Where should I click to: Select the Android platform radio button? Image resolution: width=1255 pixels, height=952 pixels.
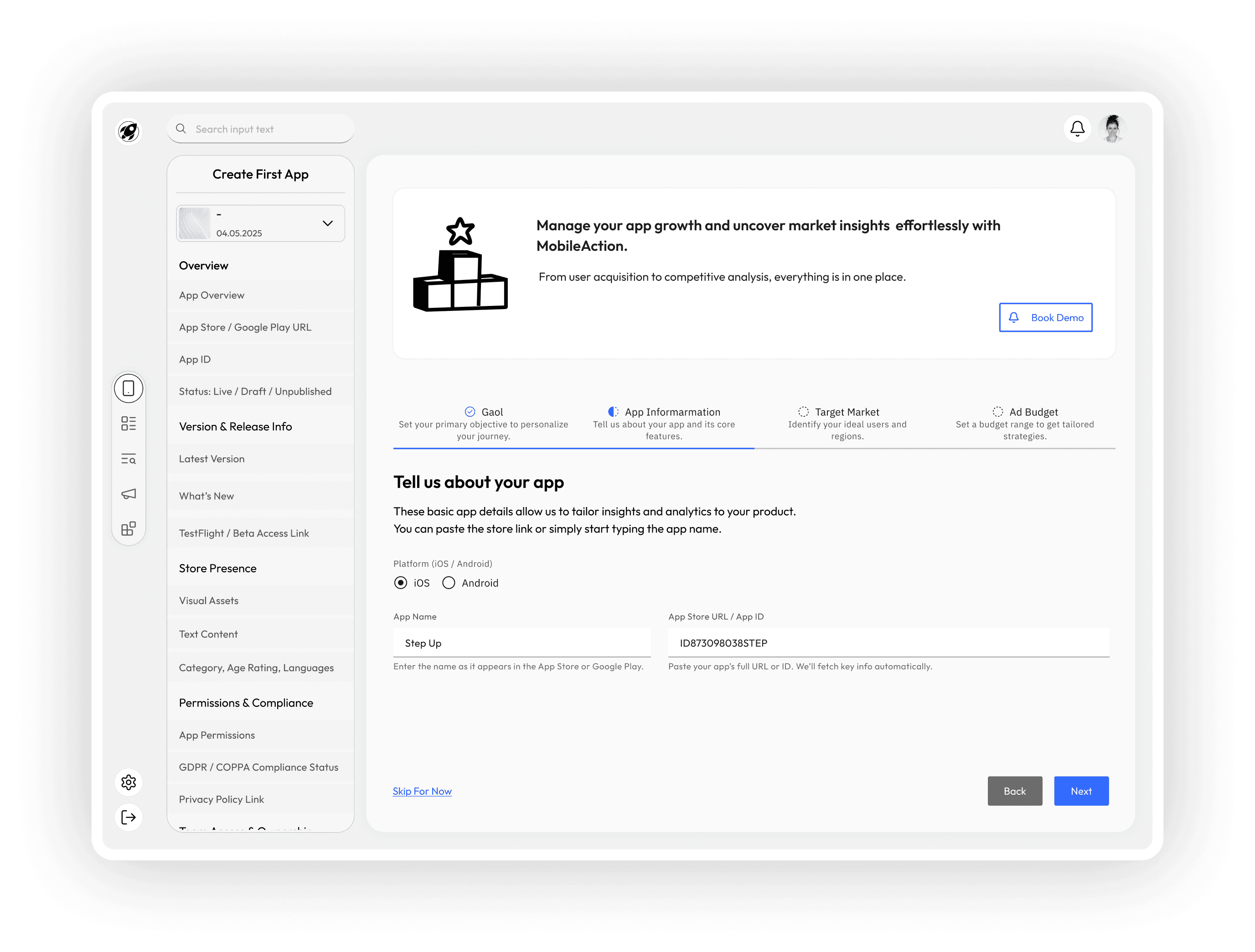[449, 583]
